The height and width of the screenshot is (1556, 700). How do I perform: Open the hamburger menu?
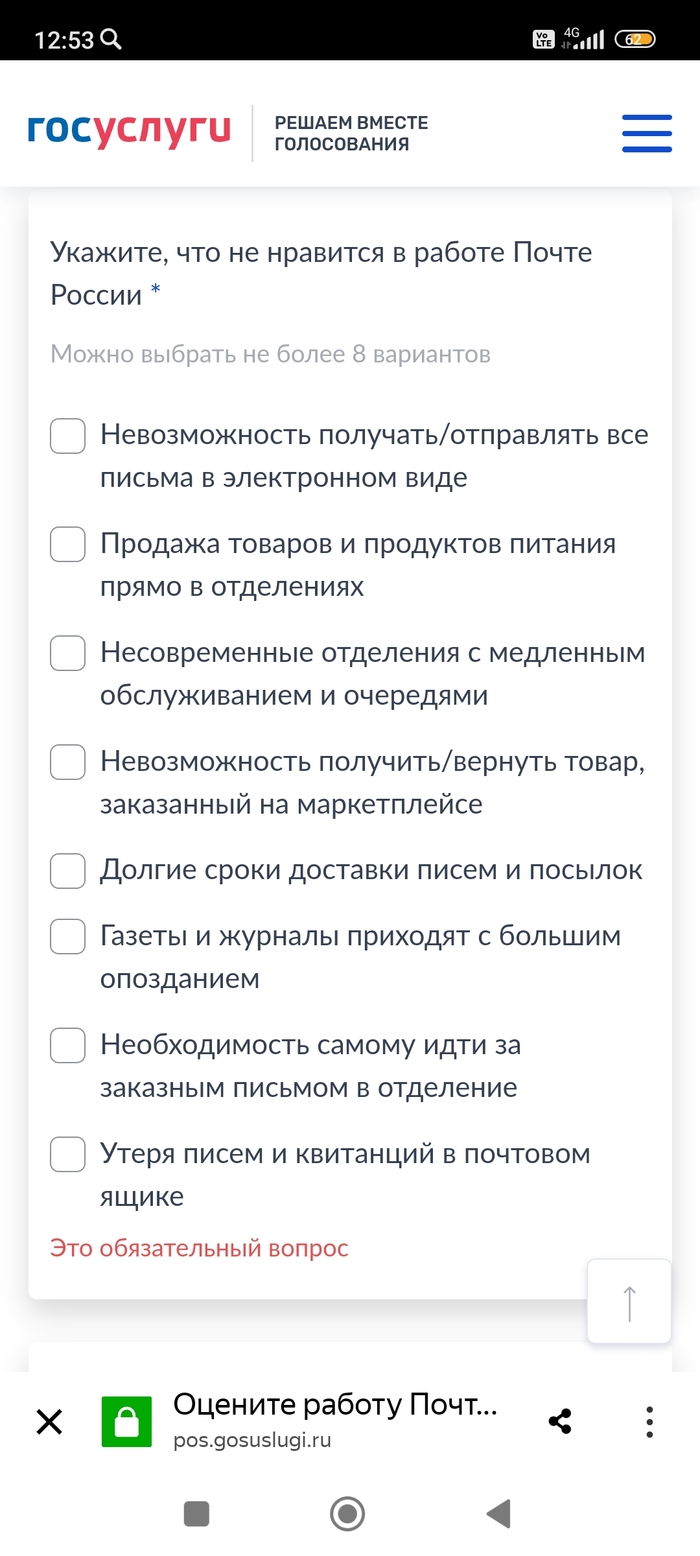646,133
